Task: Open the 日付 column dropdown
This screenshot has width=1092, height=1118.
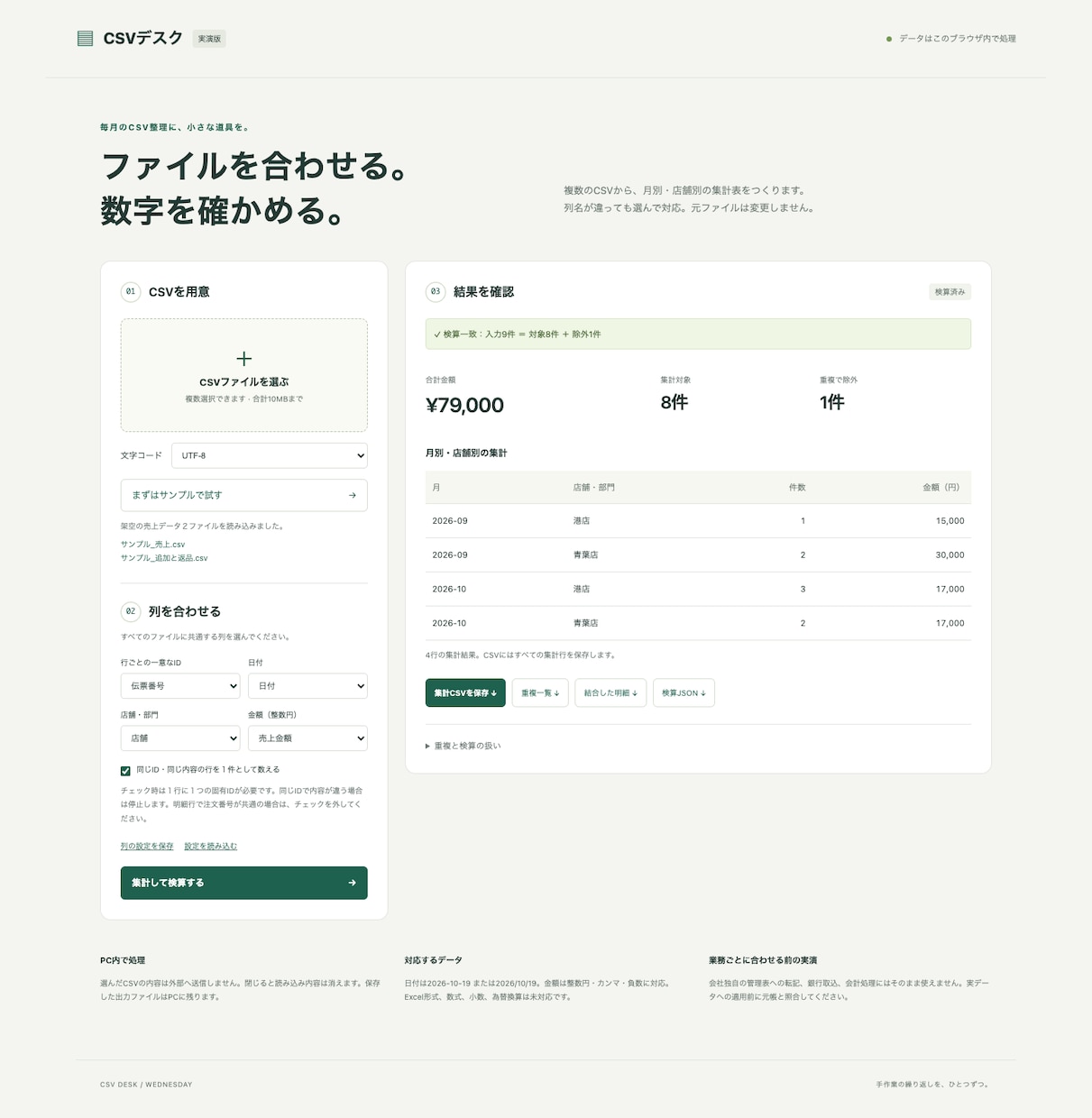Action: pyautogui.click(x=307, y=686)
